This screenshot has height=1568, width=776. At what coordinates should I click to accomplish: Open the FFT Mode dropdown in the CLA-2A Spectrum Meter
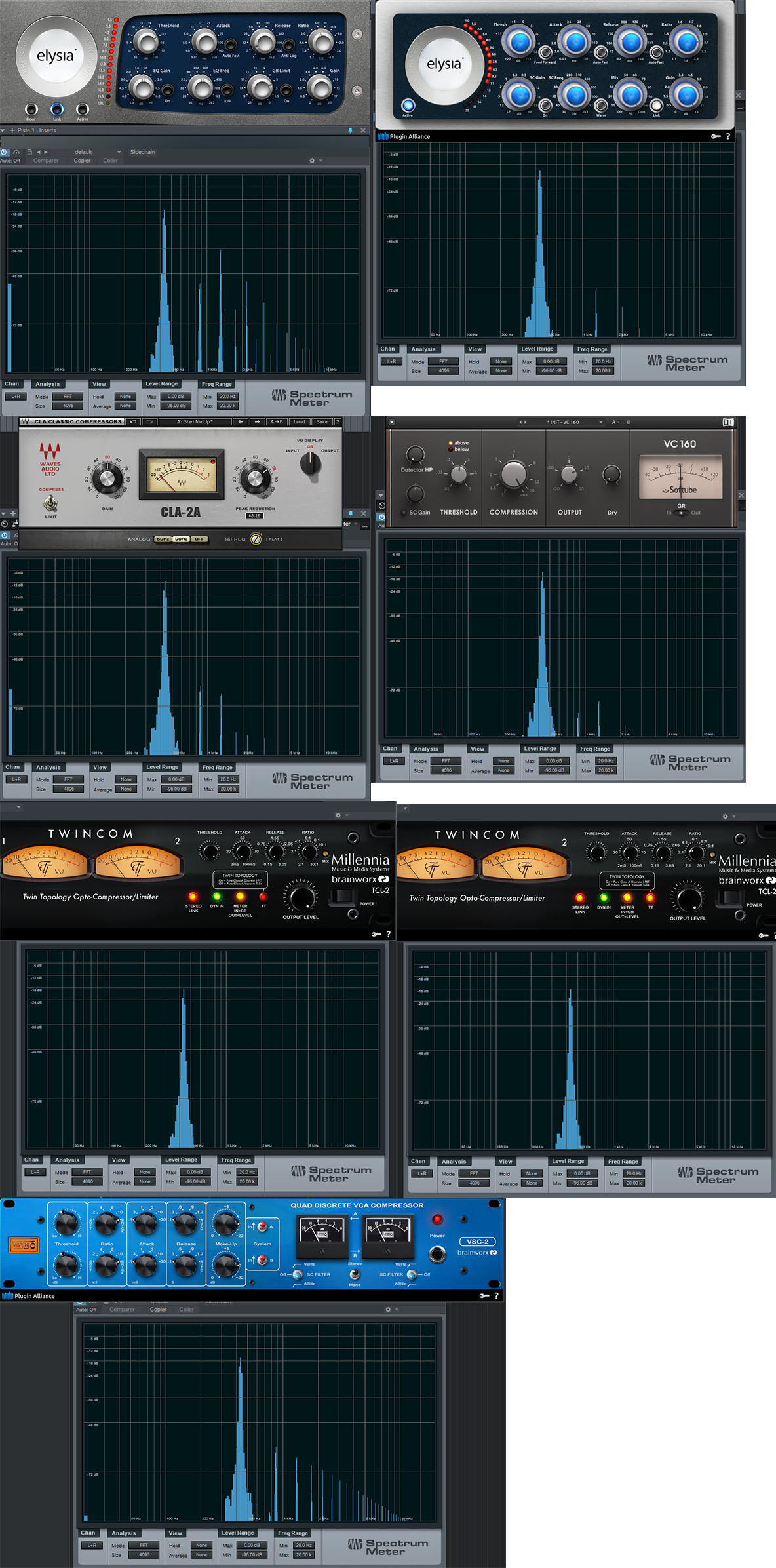coord(69,779)
